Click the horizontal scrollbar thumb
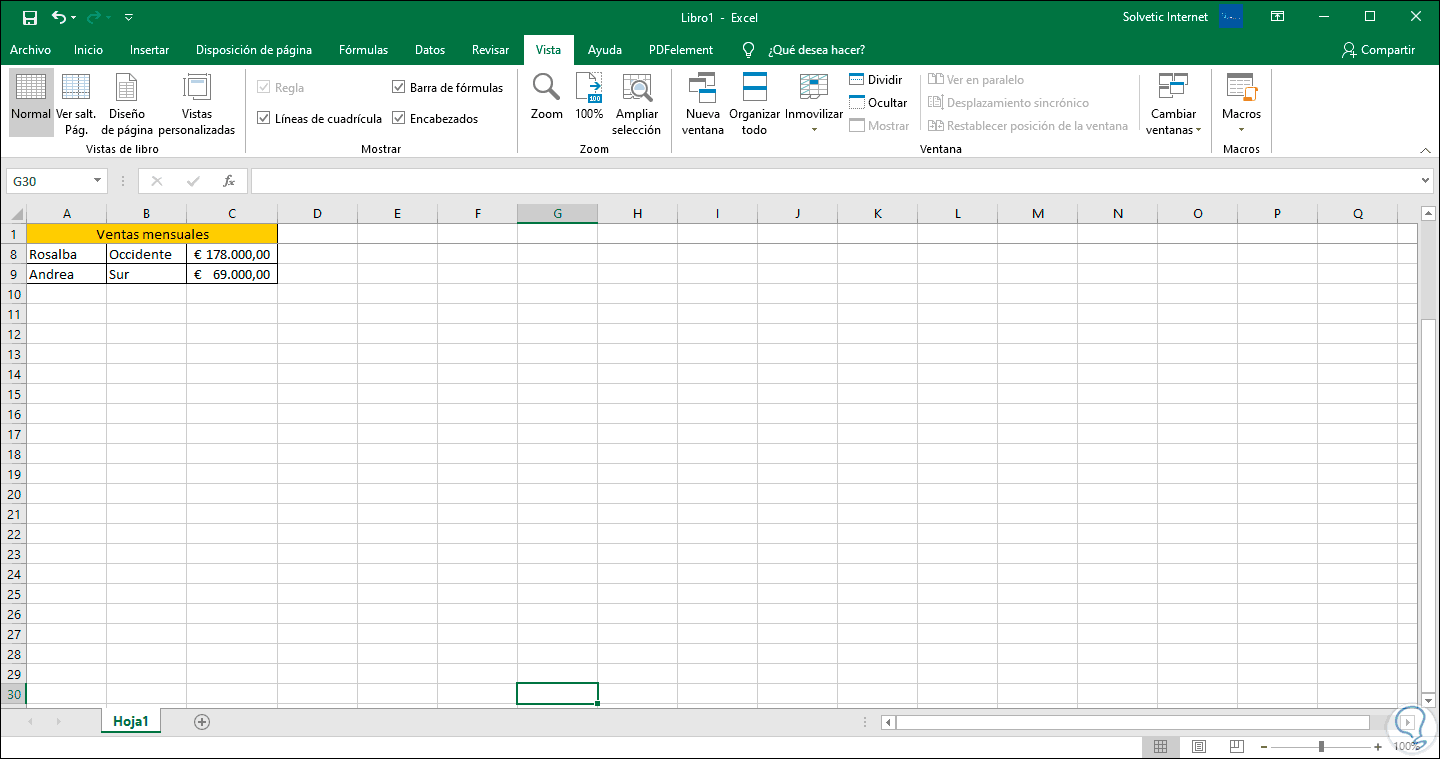 click(1132, 722)
